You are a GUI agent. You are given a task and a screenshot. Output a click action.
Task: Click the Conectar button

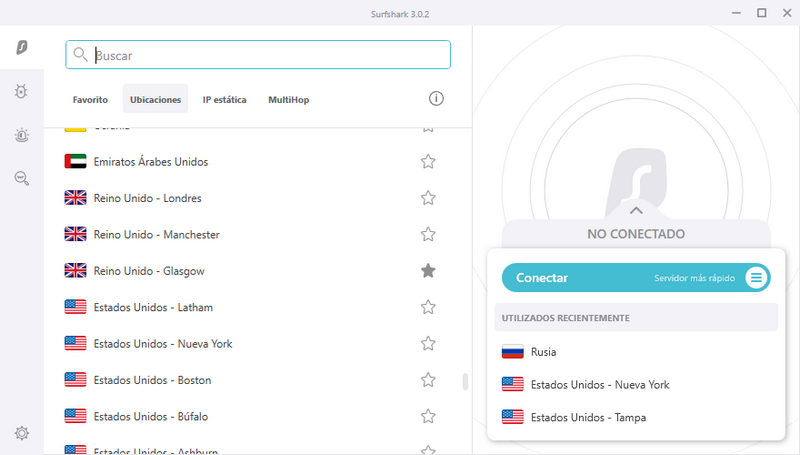point(636,277)
